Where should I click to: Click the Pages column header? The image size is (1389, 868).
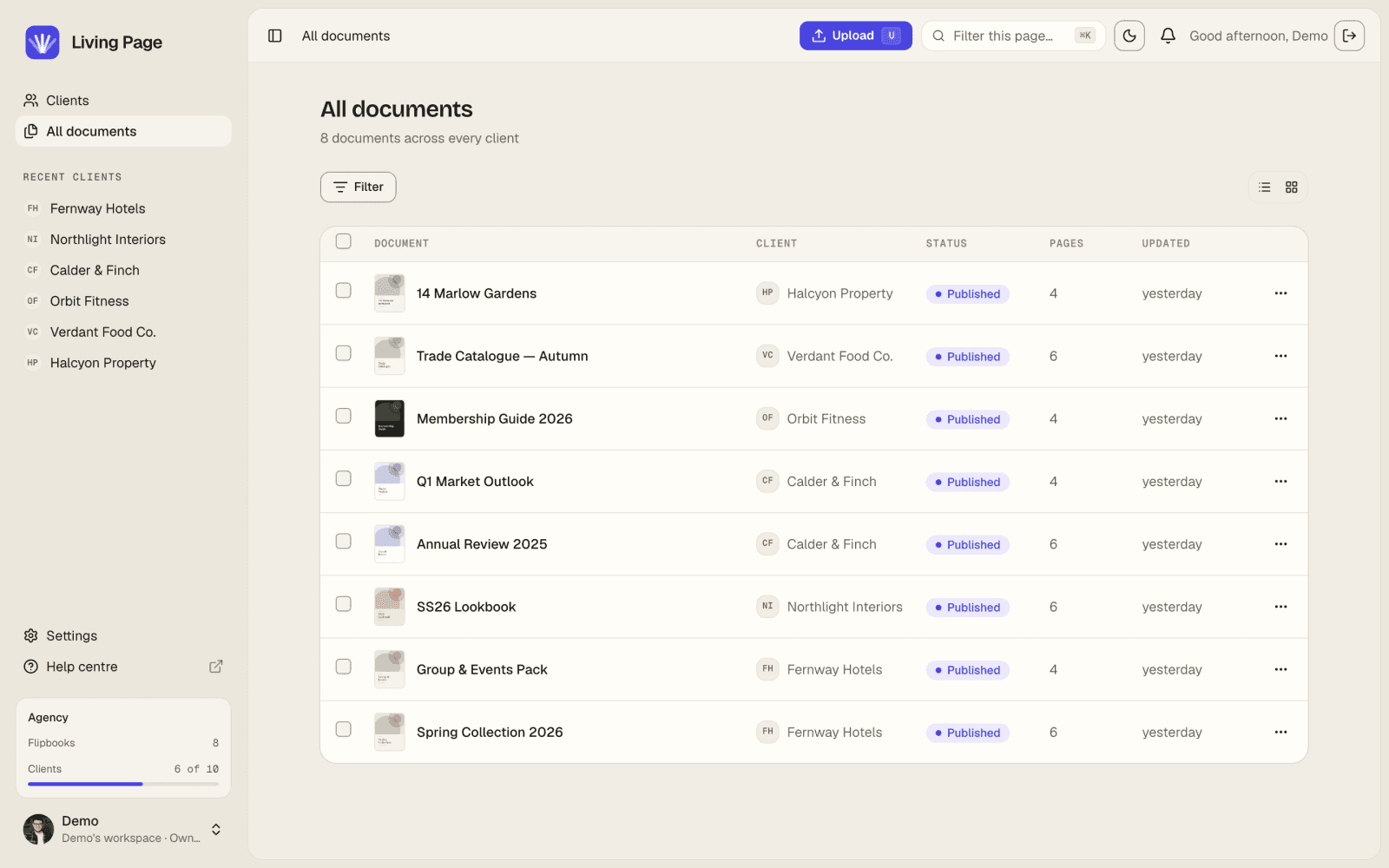(1066, 244)
